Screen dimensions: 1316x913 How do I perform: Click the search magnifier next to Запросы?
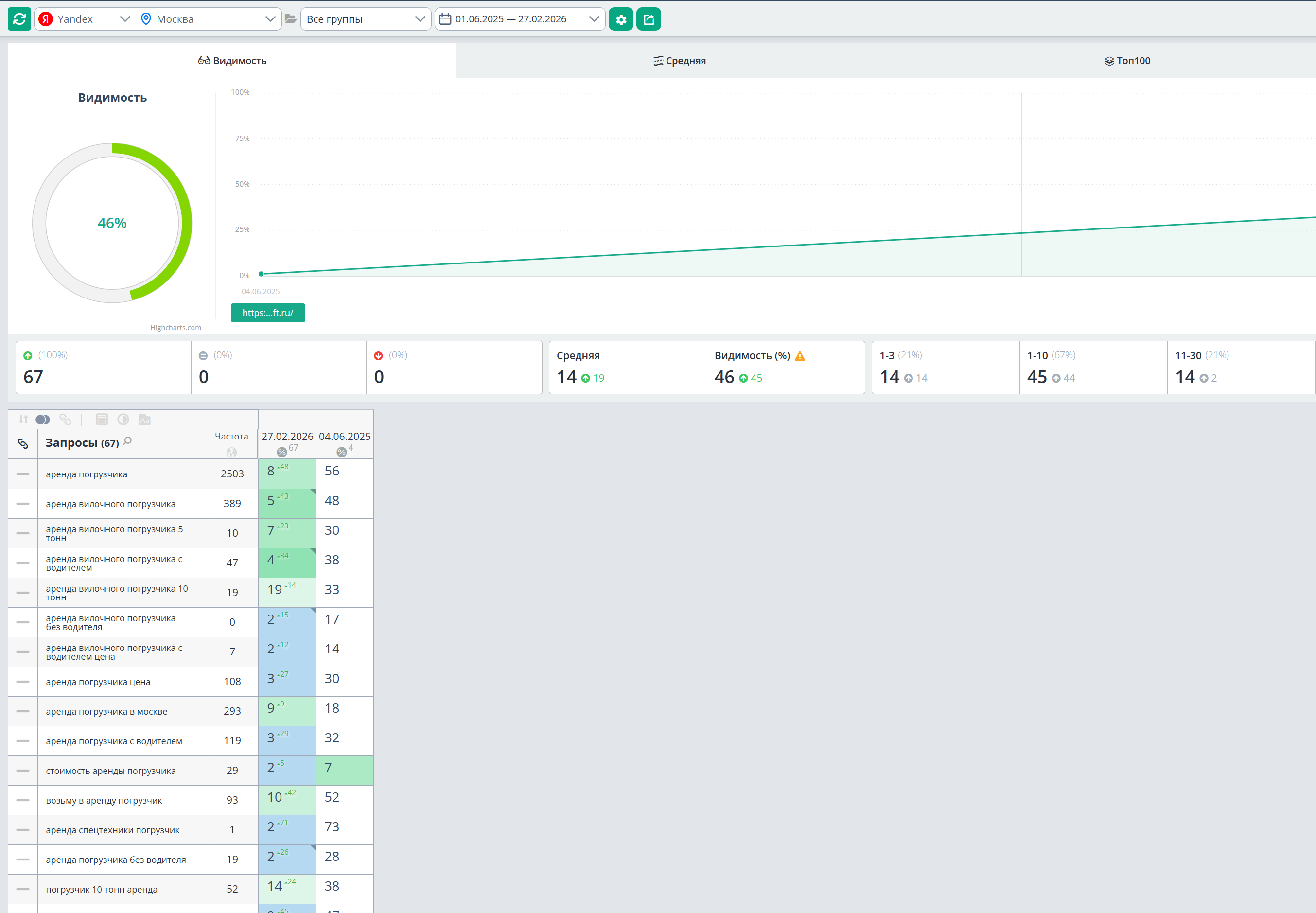pos(127,441)
